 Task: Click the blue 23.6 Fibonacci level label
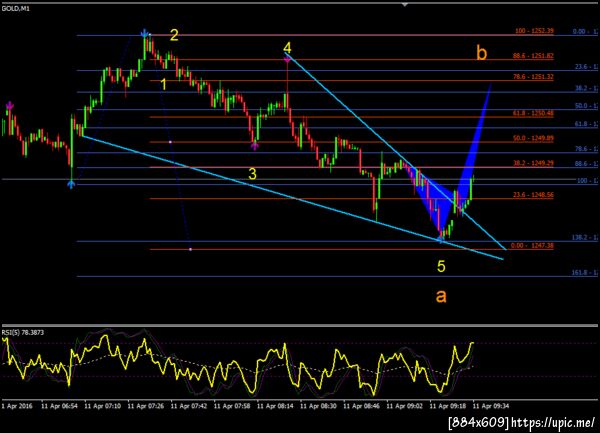pyautogui.click(x=587, y=67)
